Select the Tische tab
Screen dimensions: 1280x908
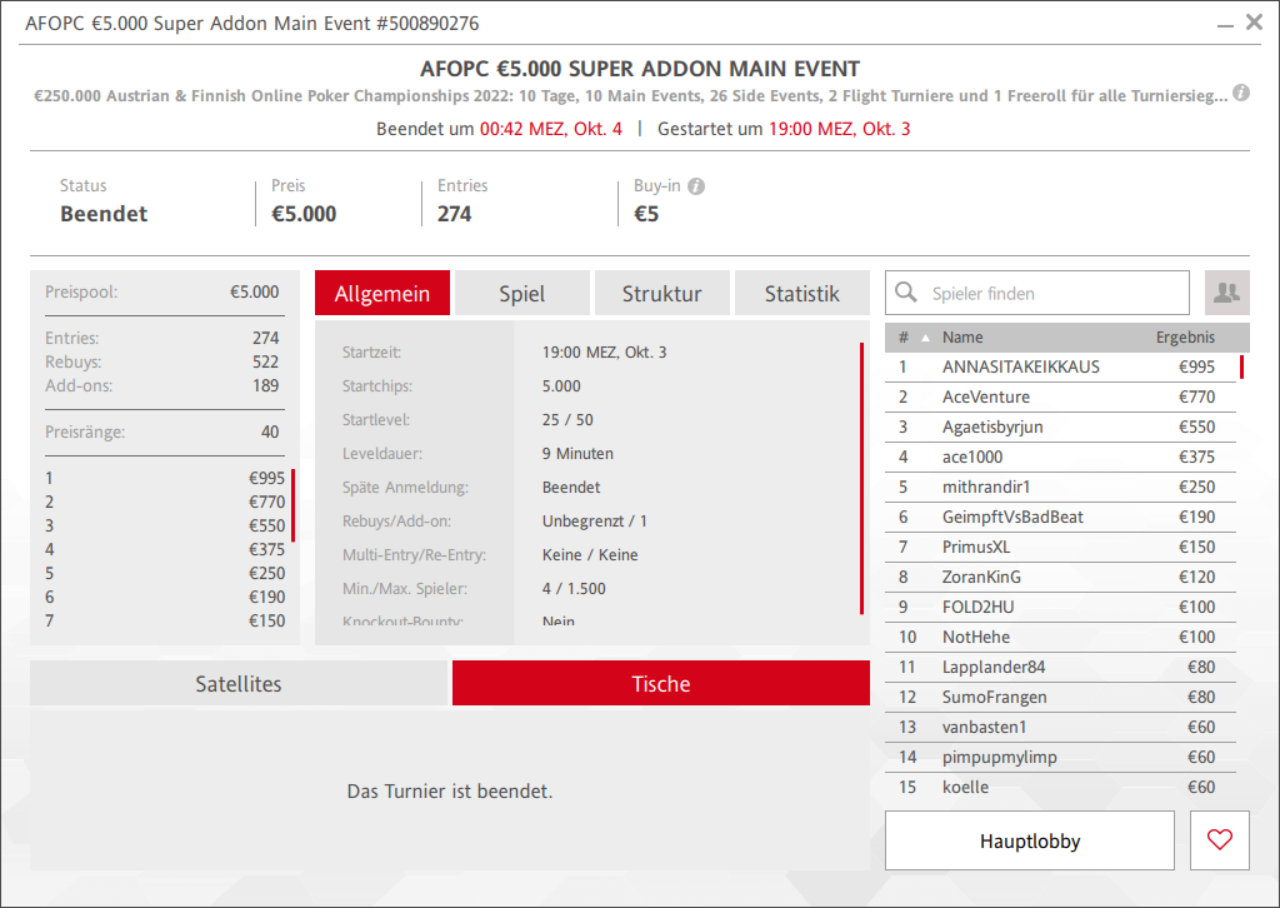click(x=661, y=683)
